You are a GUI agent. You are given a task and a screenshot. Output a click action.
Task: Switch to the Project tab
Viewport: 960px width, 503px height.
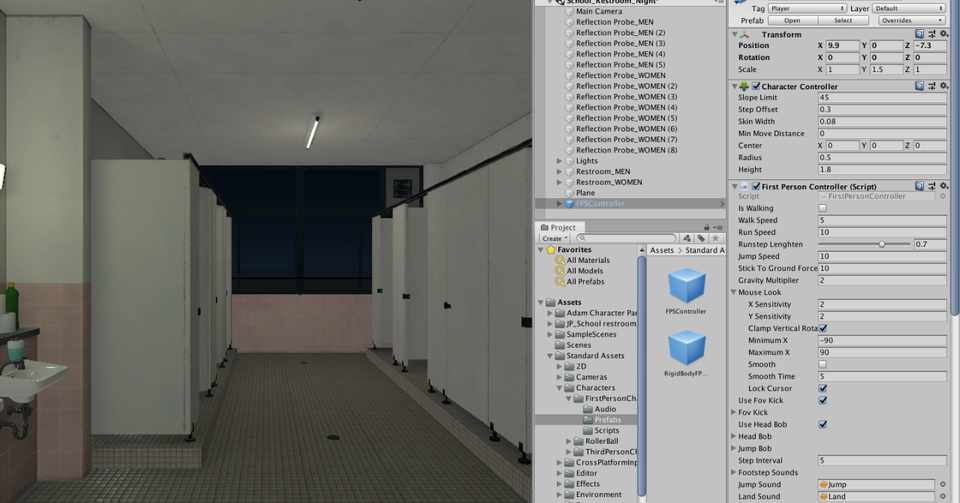(x=559, y=227)
